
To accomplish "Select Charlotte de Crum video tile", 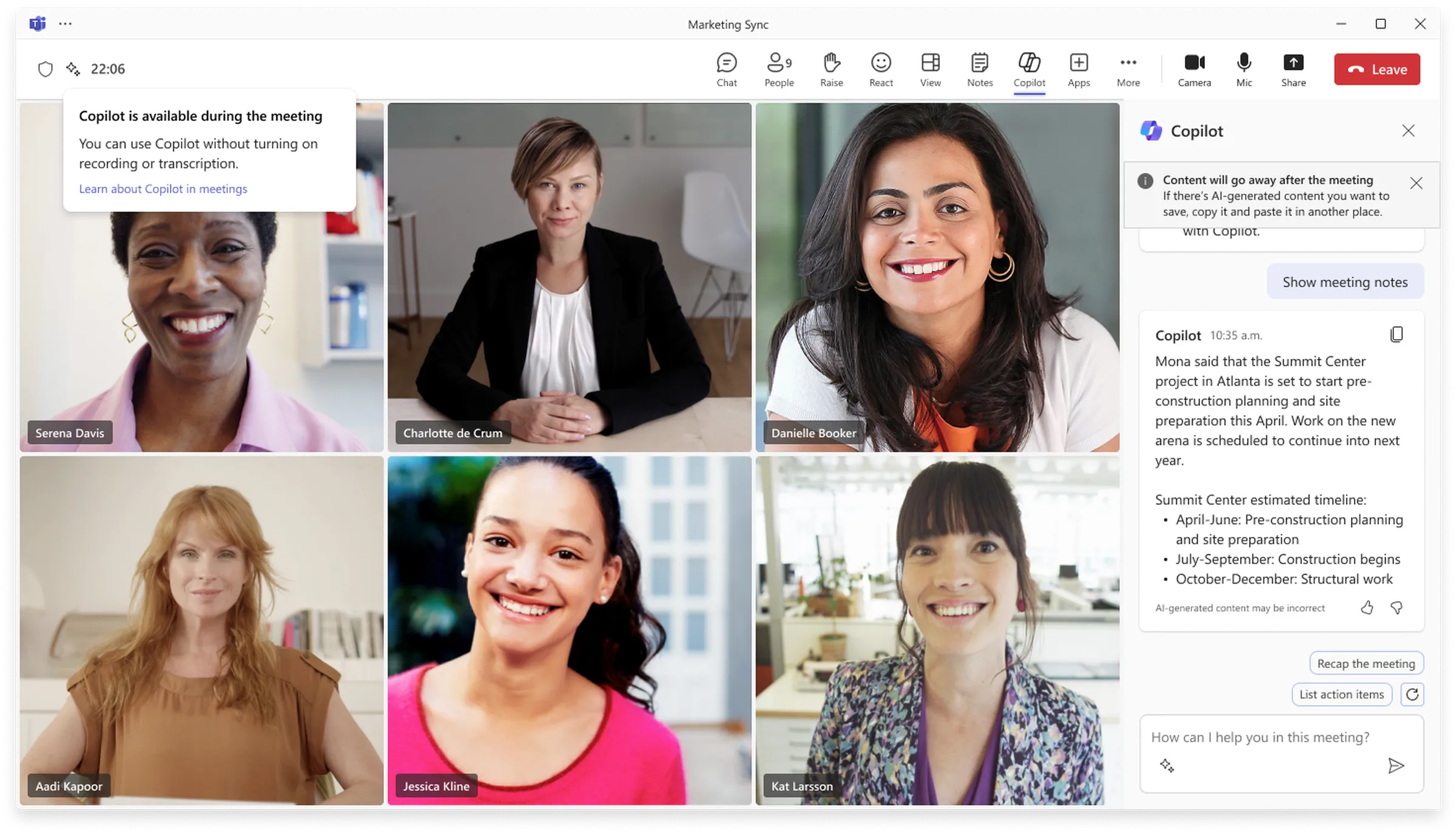I will (x=569, y=277).
